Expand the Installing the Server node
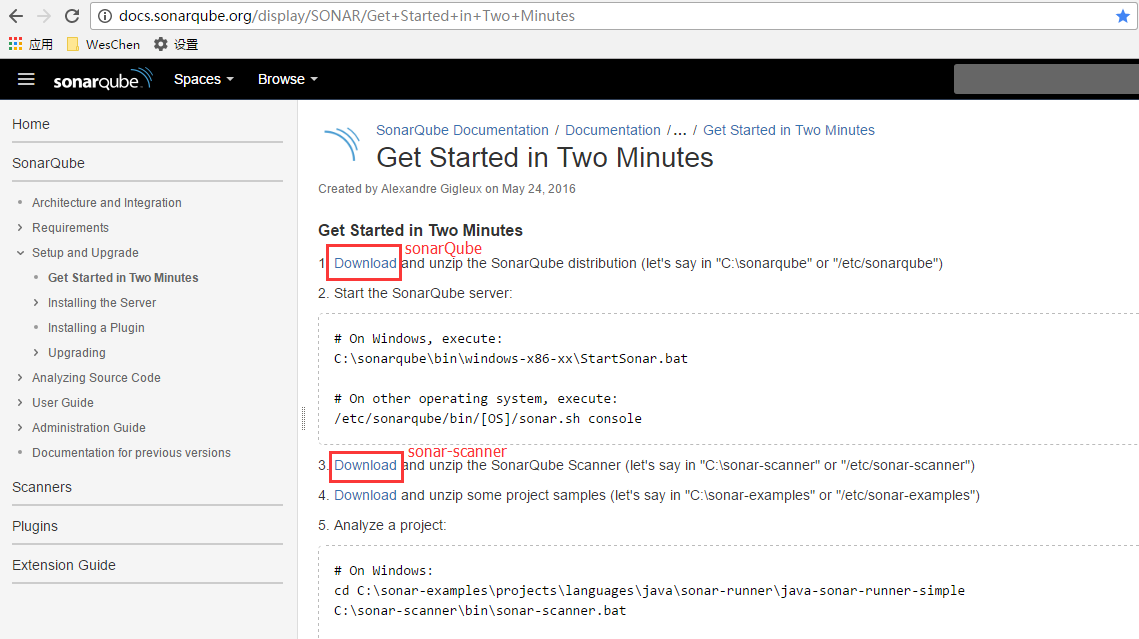1139x639 pixels. [36, 303]
